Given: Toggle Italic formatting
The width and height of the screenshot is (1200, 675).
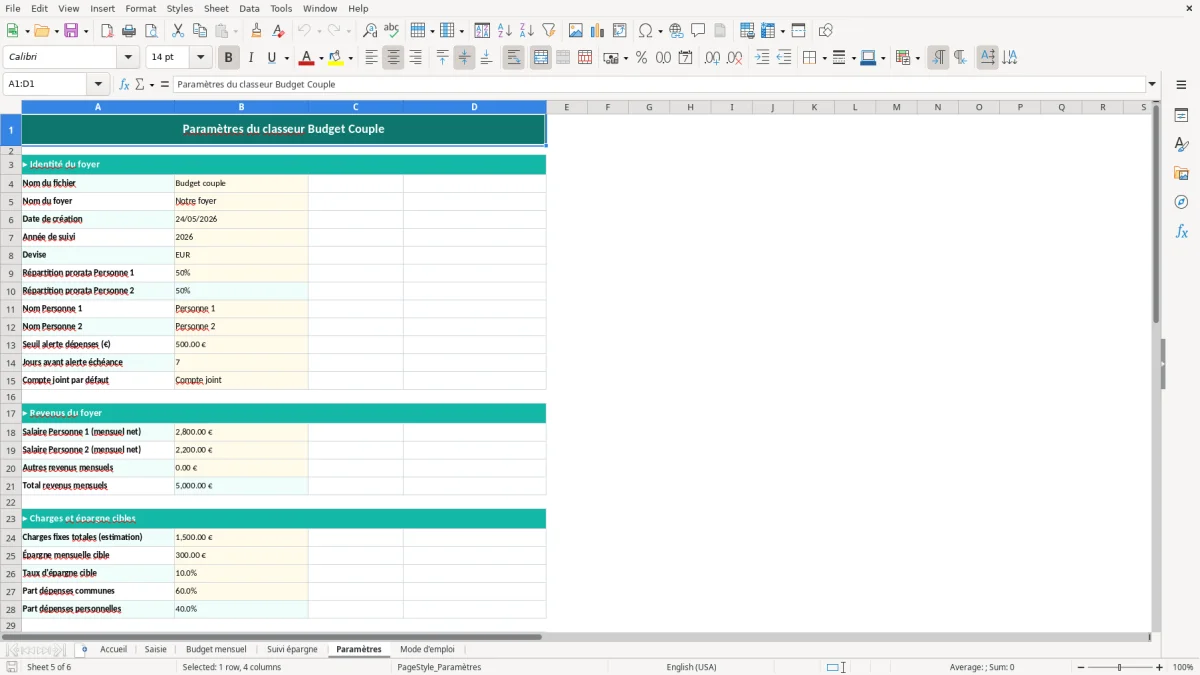Looking at the screenshot, I should coord(251,58).
